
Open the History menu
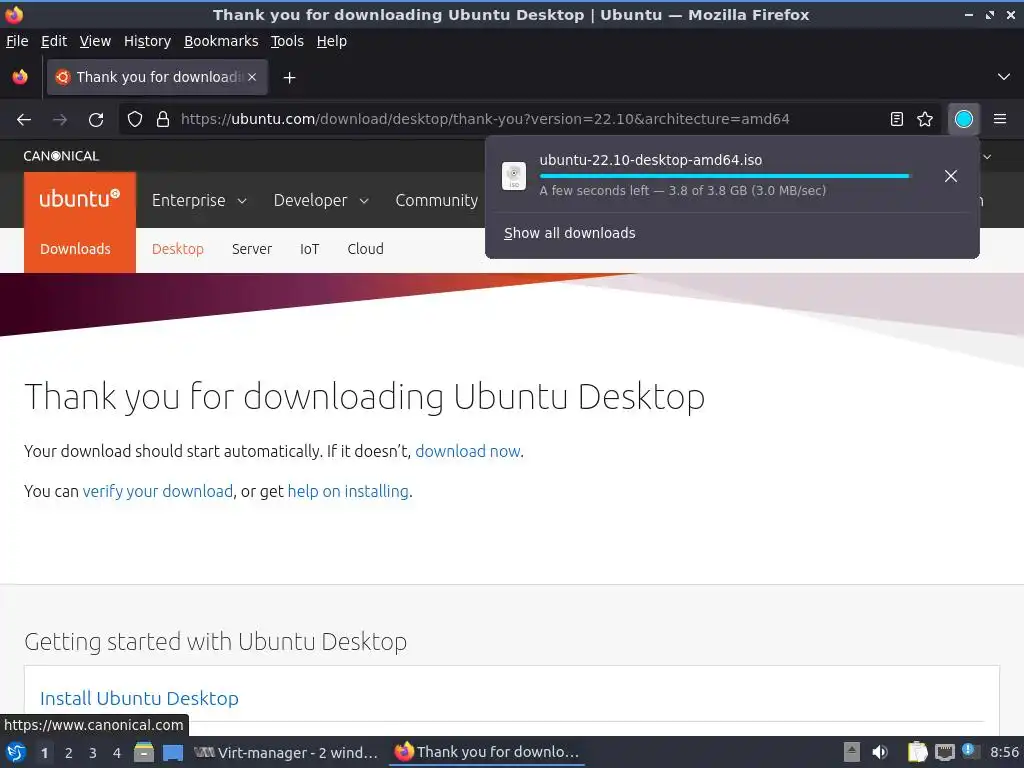pyautogui.click(x=147, y=41)
